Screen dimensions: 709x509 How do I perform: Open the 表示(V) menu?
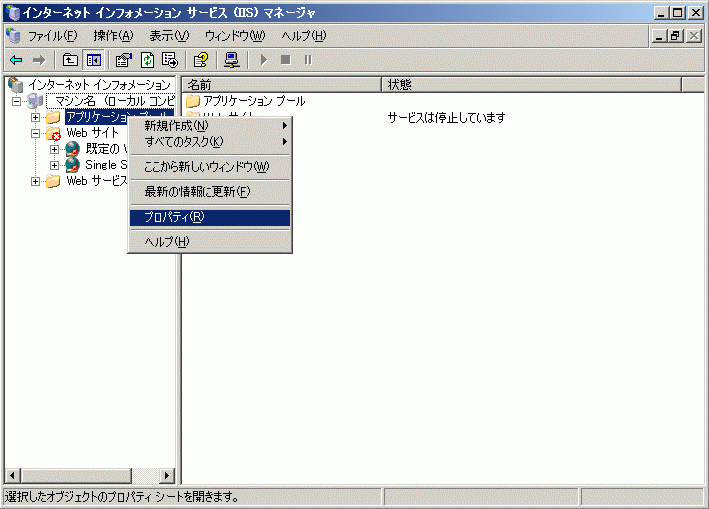coord(169,36)
